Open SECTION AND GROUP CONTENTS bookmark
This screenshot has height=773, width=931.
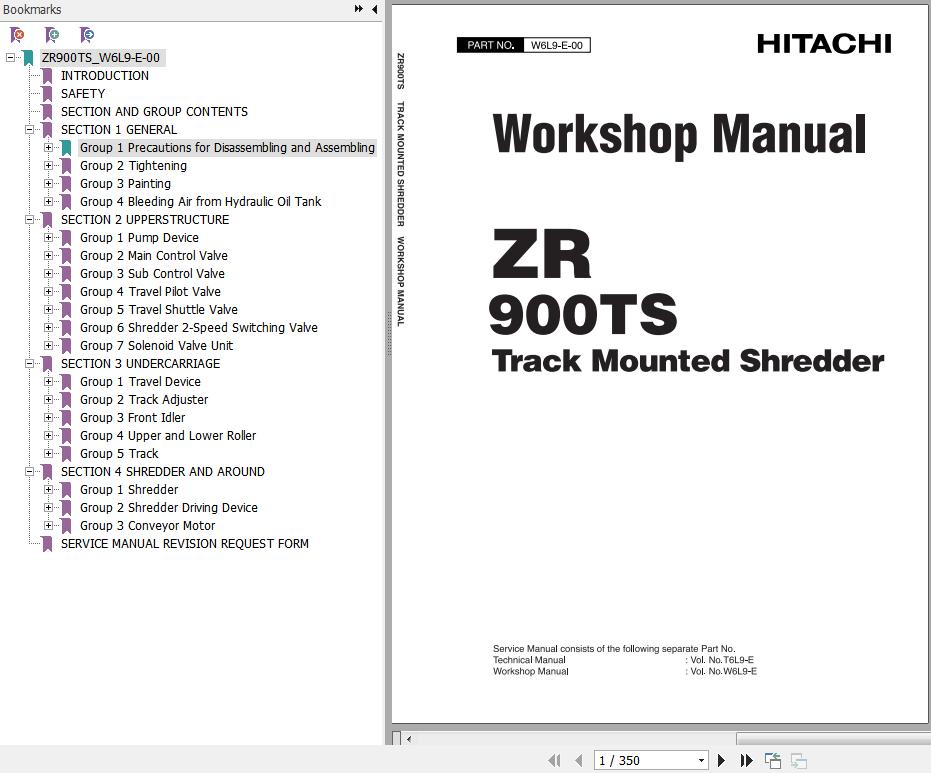pos(154,112)
